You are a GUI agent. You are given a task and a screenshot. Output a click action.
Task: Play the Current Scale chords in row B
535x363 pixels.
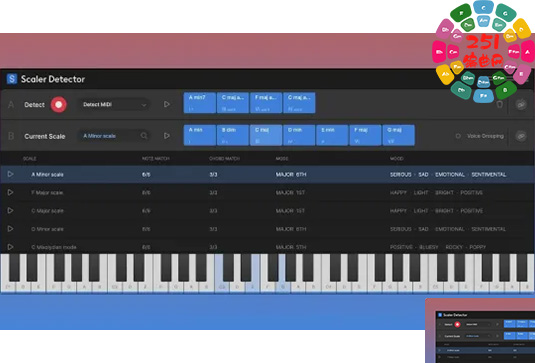(x=167, y=136)
